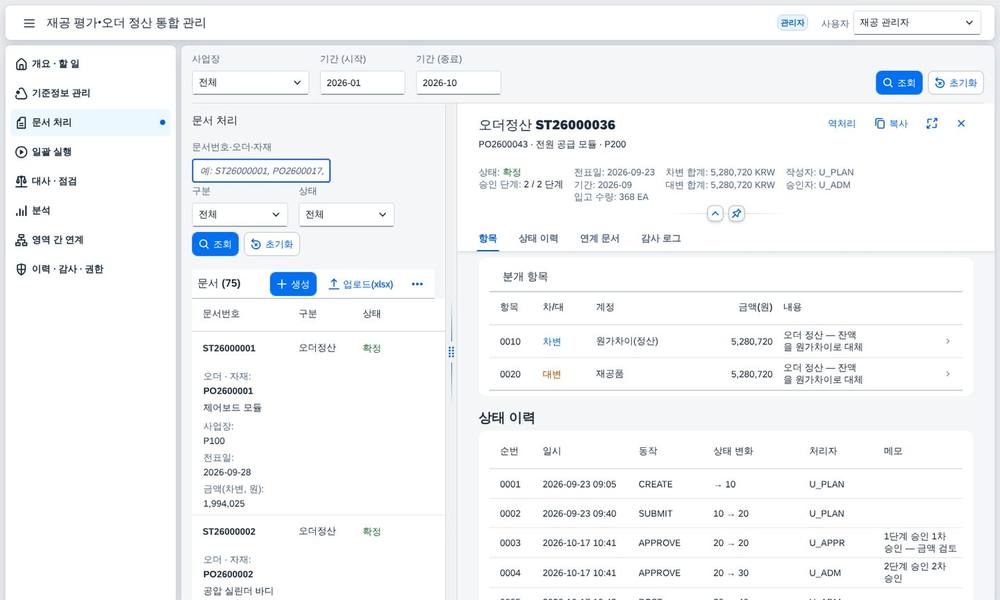Click account 재공품 in row 0020
The width and height of the screenshot is (1000, 600).
pyautogui.click(x=609, y=374)
